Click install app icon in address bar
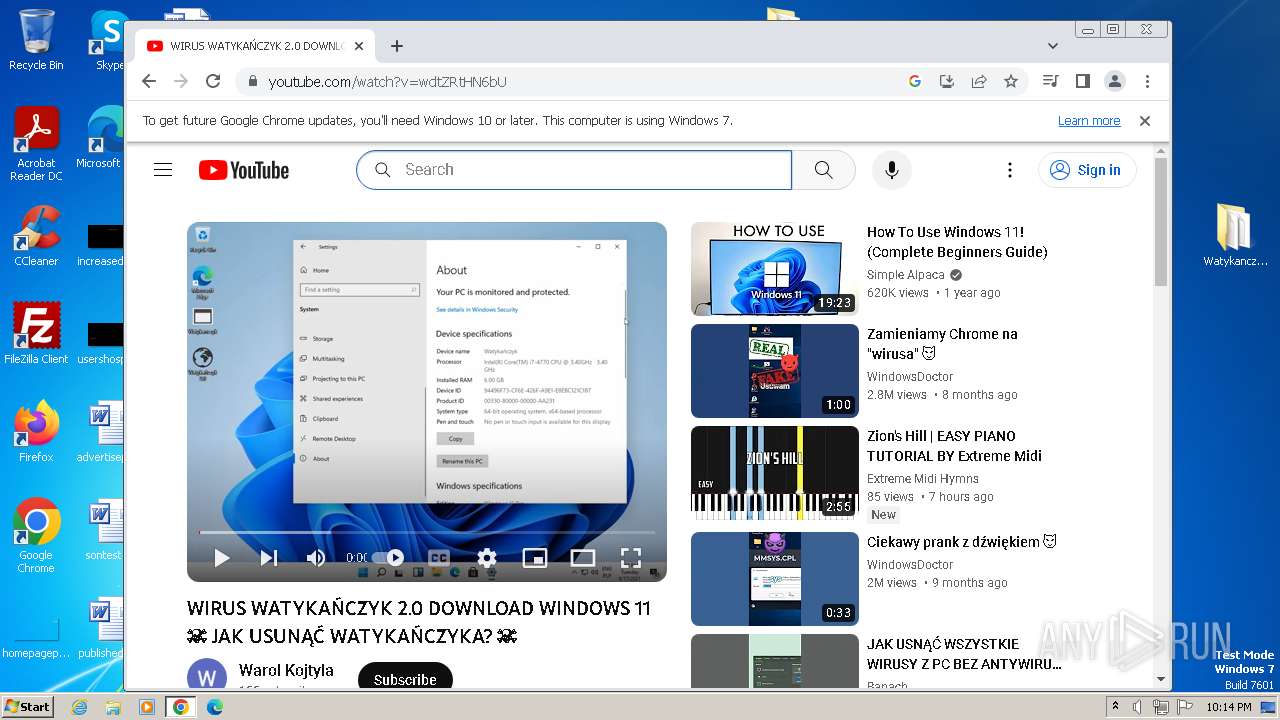Viewport: 1280px width, 720px height. pos(946,81)
